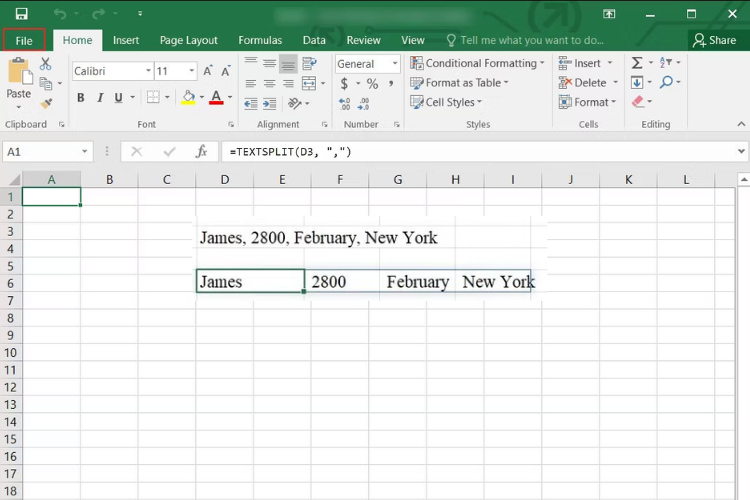Collapse the ribbon with chevron arrow

(x=741, y=124)
